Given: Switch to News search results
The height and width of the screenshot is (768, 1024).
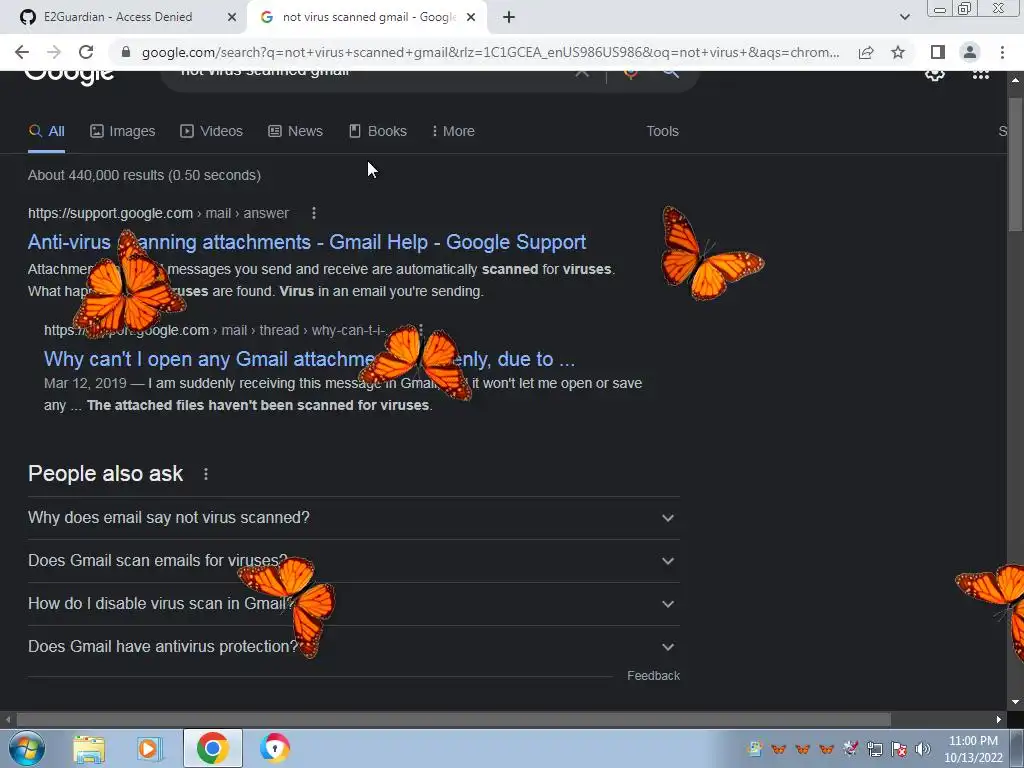Looking at the screenshot, I should (295, 131).
